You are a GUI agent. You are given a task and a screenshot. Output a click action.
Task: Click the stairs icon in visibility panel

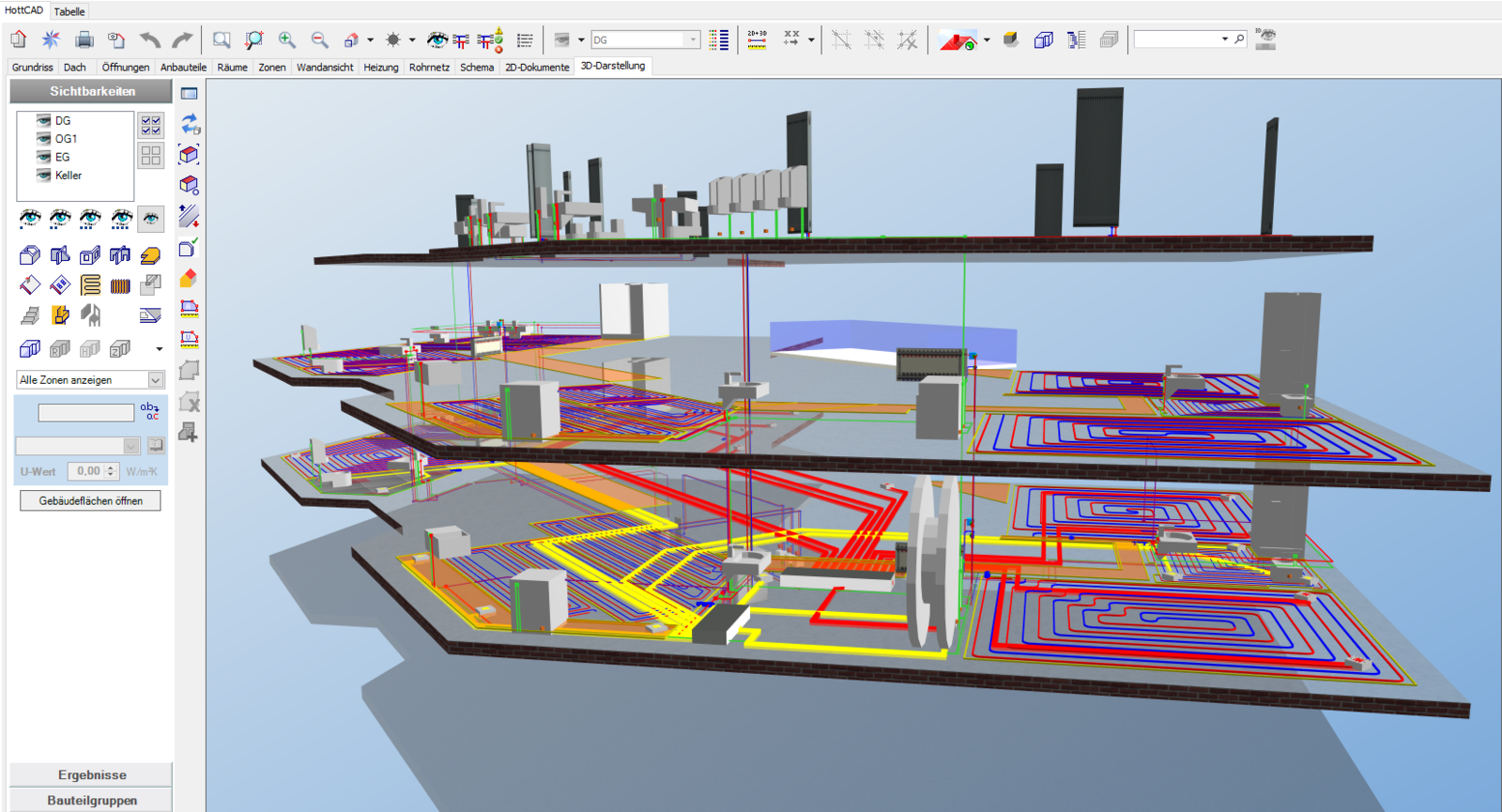click(30, 315)
